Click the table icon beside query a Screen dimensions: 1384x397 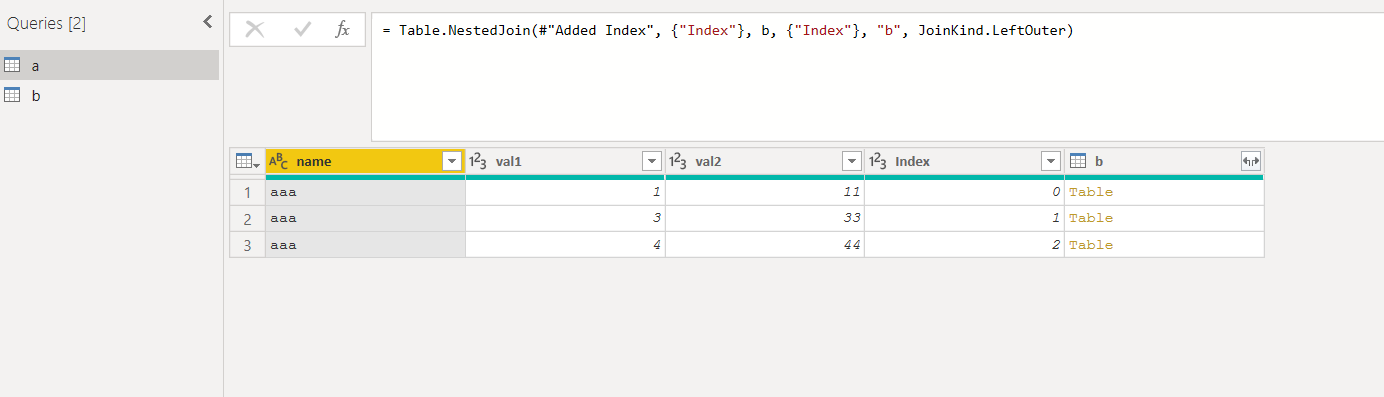click(13, 65)
